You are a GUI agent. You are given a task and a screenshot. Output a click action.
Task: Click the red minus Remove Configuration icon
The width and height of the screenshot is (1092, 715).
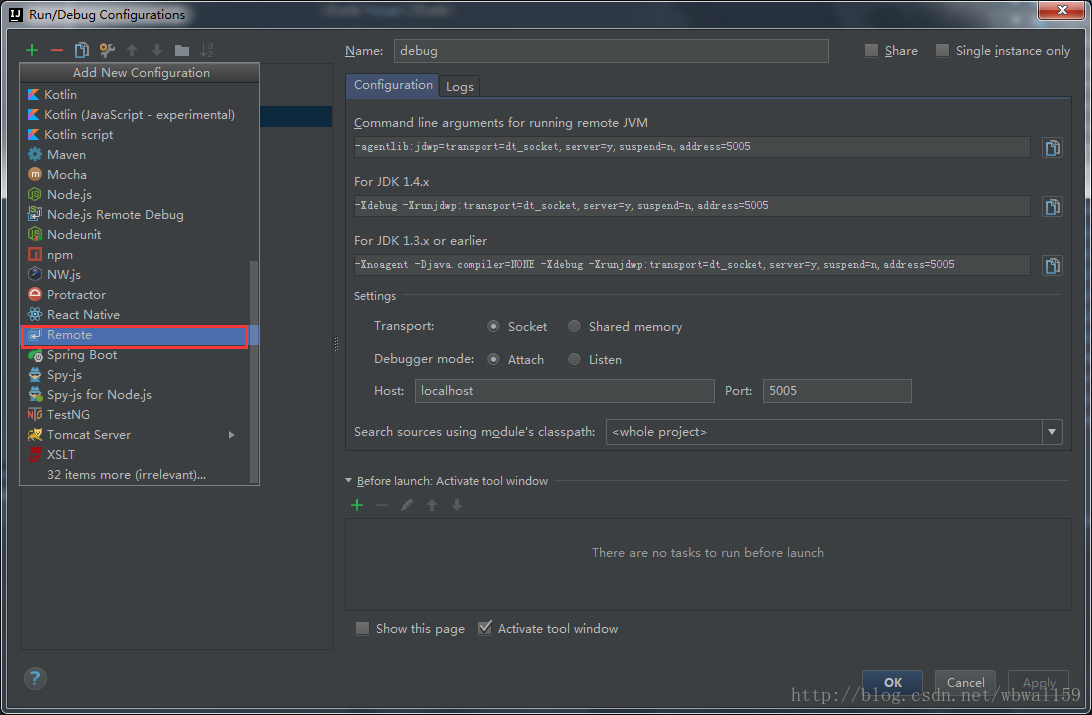point(57,50)
